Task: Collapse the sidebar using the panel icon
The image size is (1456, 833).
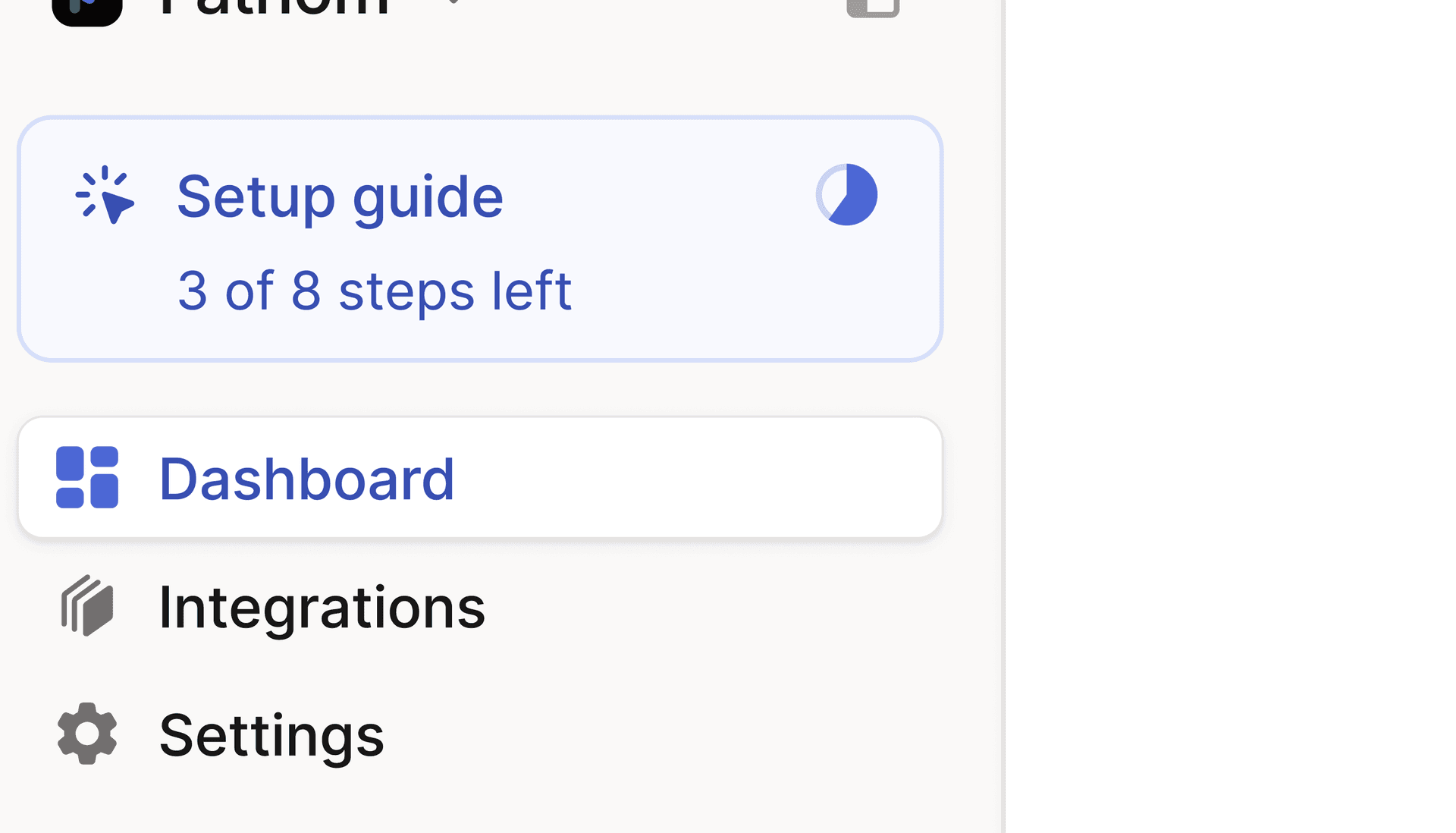Action: [874, 8]
